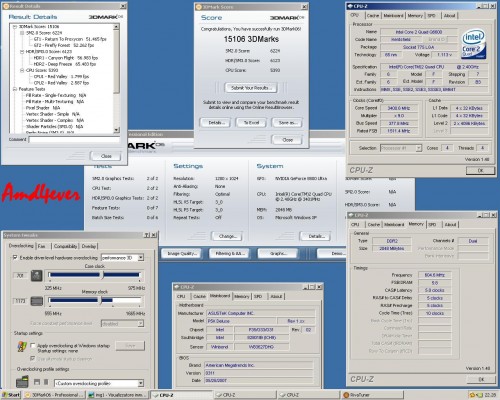Toggle Enable driver-level hardware overclocking checkbox

(x=15, y=257)
